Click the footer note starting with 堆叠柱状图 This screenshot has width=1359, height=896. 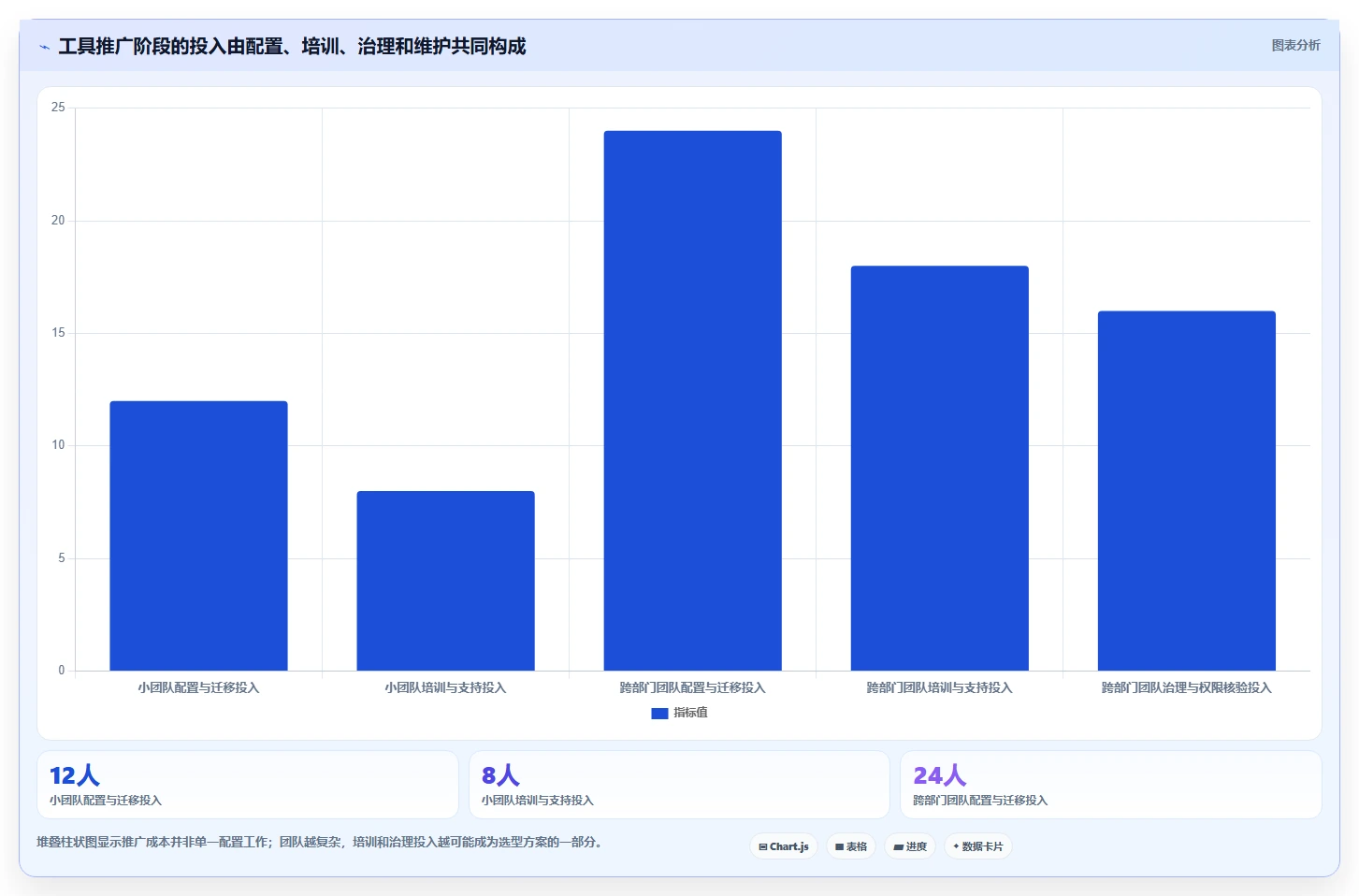pyautogui.click(x=319, y=842)
